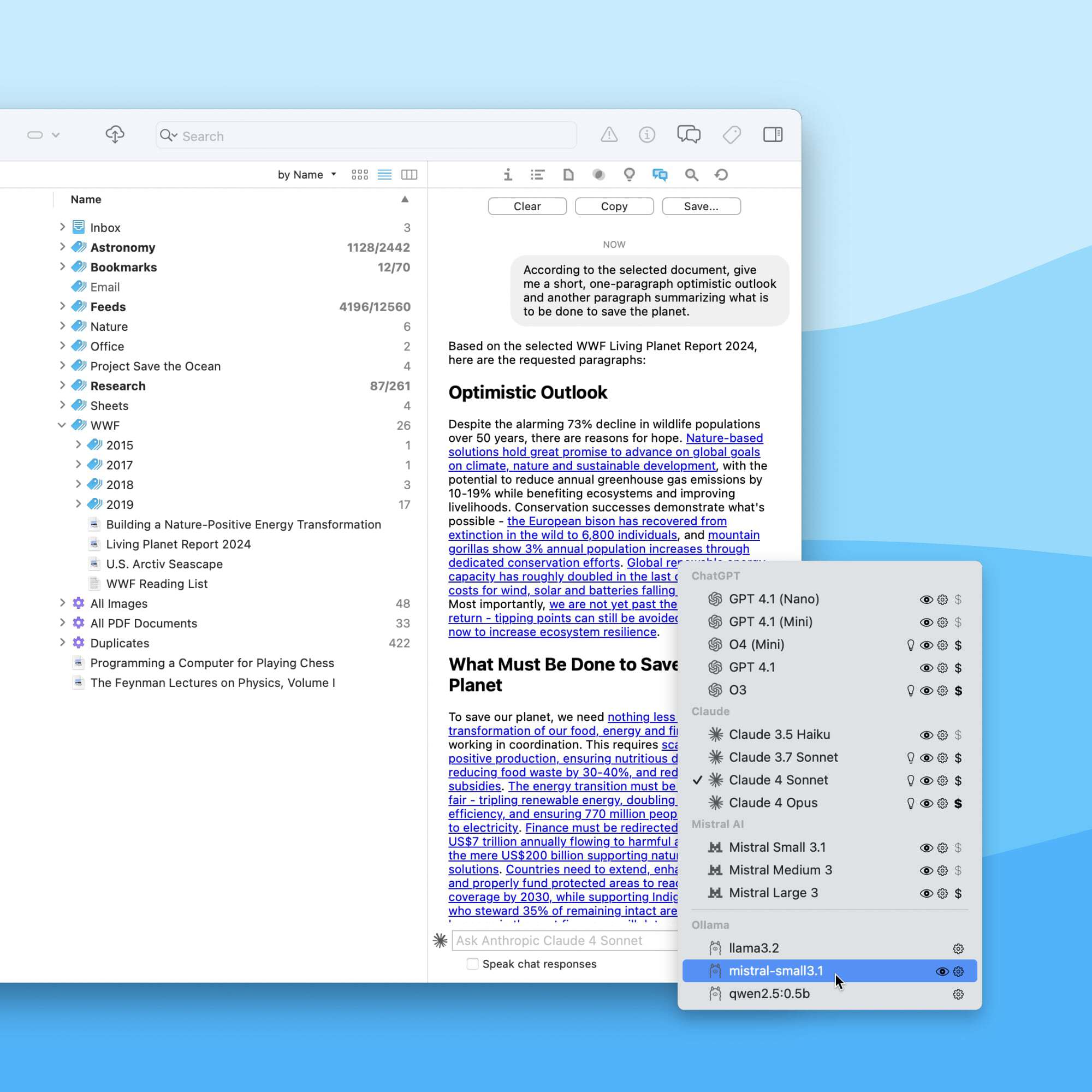This screenshot has height=1092, width=1092.
Task: Click the Ask Anthropic Claude chat input
Action: click(x=565, y=941)
